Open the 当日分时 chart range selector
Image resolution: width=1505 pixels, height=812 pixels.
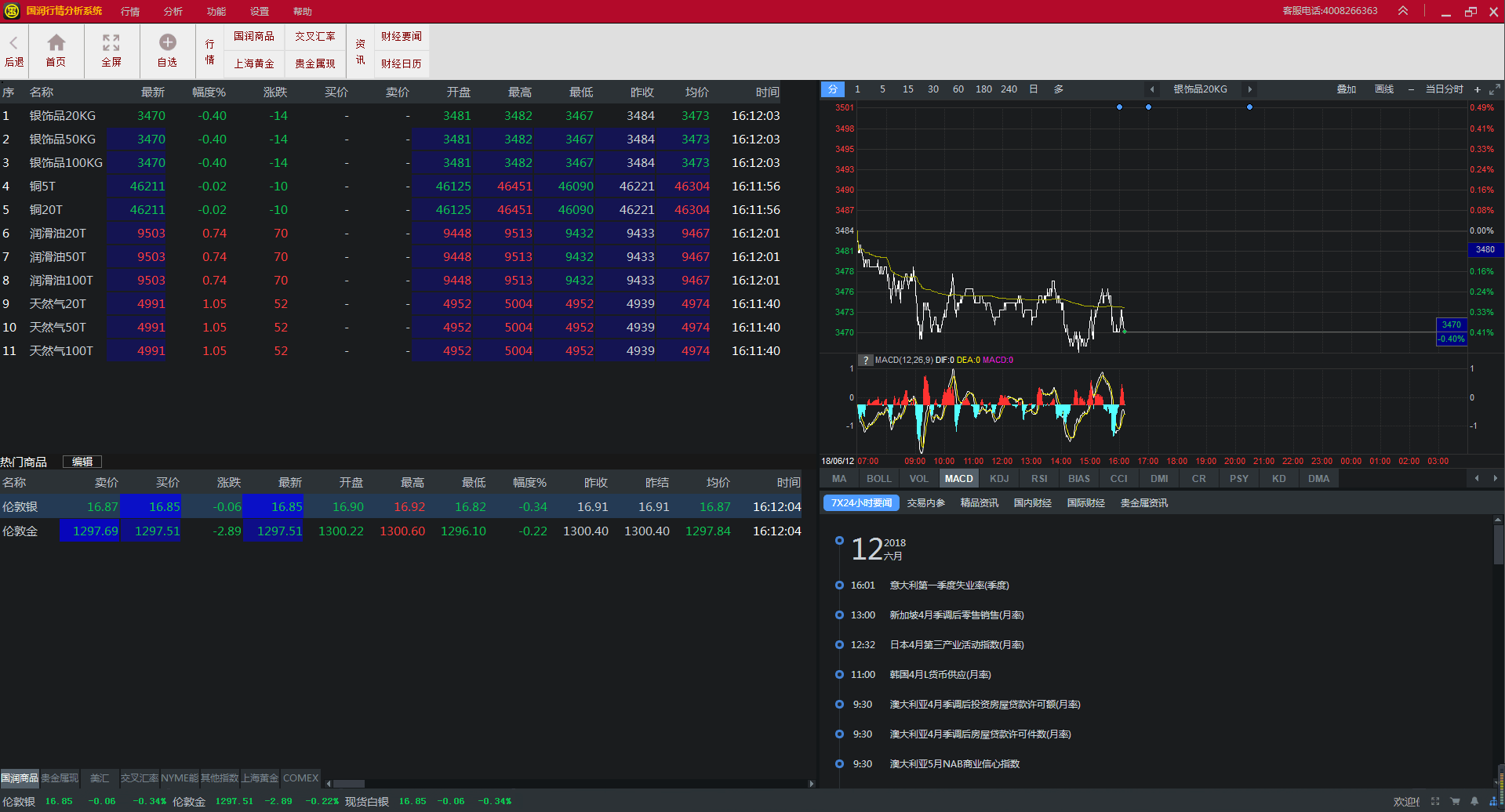(1444, 89)
